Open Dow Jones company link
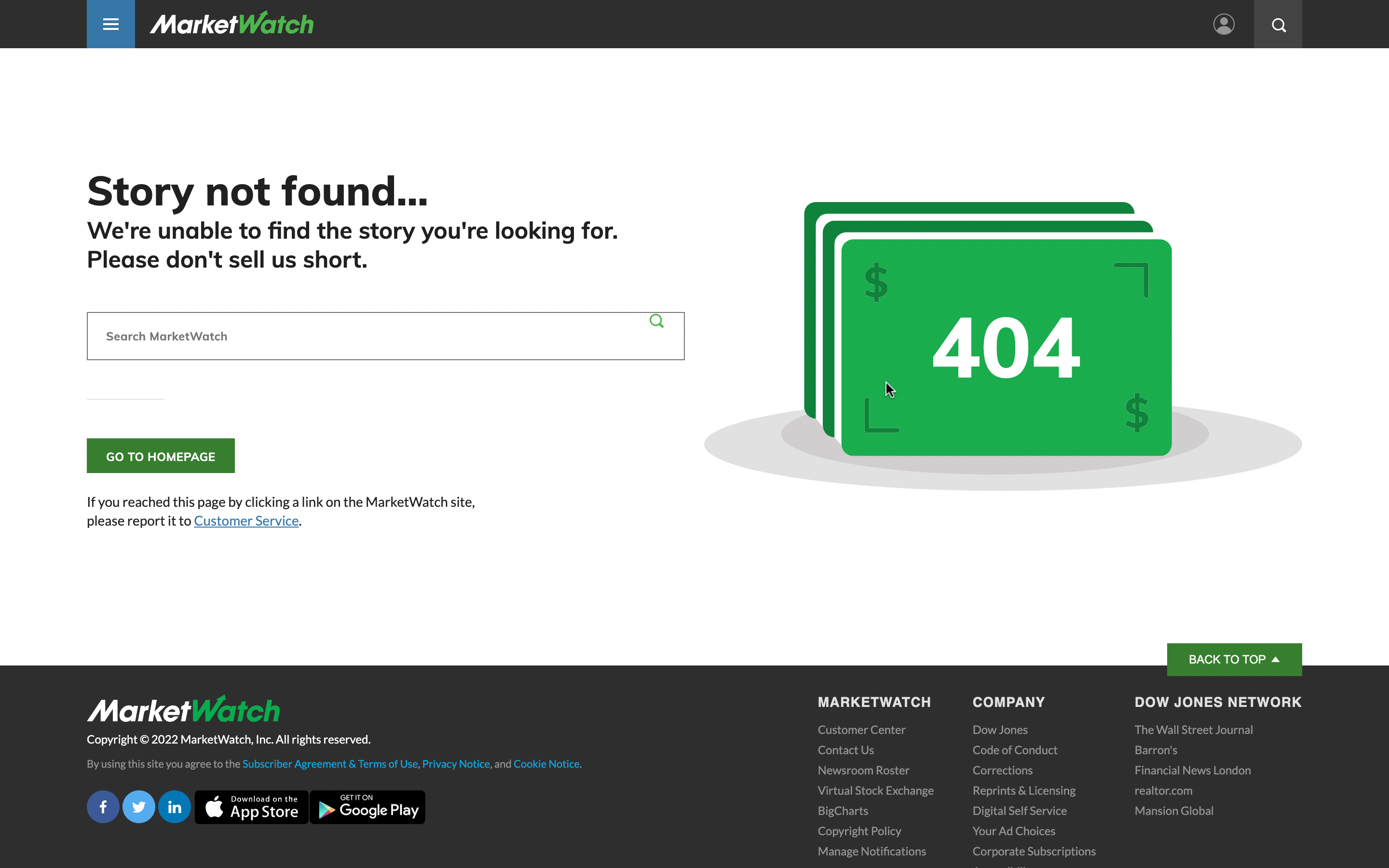Viewport: 1389px width, 868px height. pos(1000,730)
